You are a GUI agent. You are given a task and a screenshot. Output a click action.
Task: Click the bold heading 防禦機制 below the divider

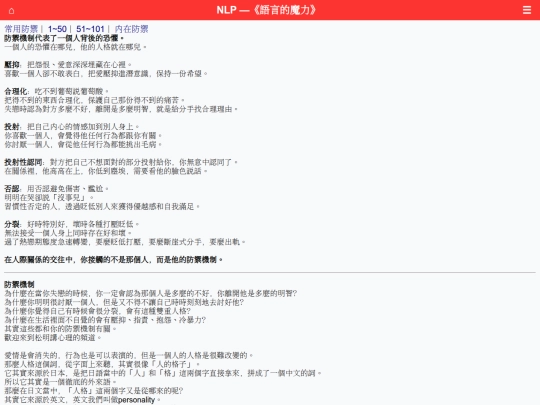point(19,284)
